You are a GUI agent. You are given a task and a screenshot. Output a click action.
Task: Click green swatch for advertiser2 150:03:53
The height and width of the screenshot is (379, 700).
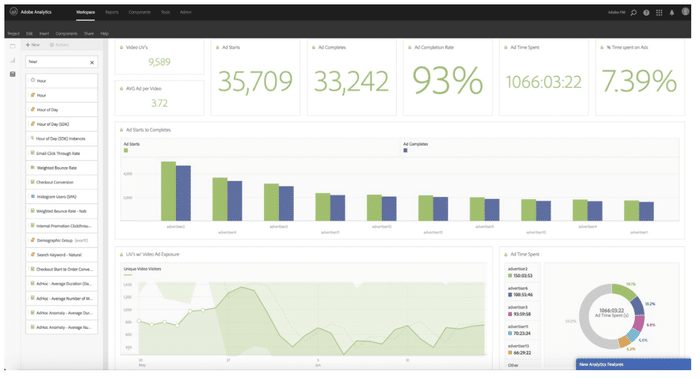[x=510, y=276]
